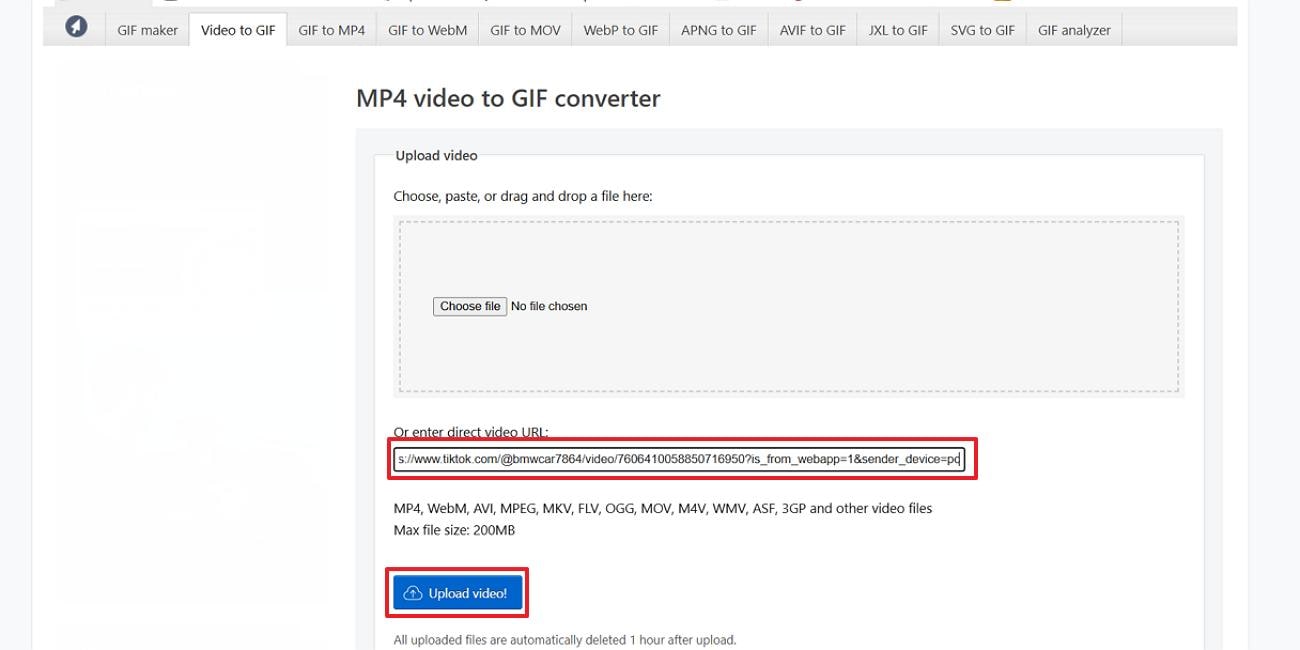1300x650 pixels.
Task: Open the GIF to MP4 converter tab
Action: [331, 30]
